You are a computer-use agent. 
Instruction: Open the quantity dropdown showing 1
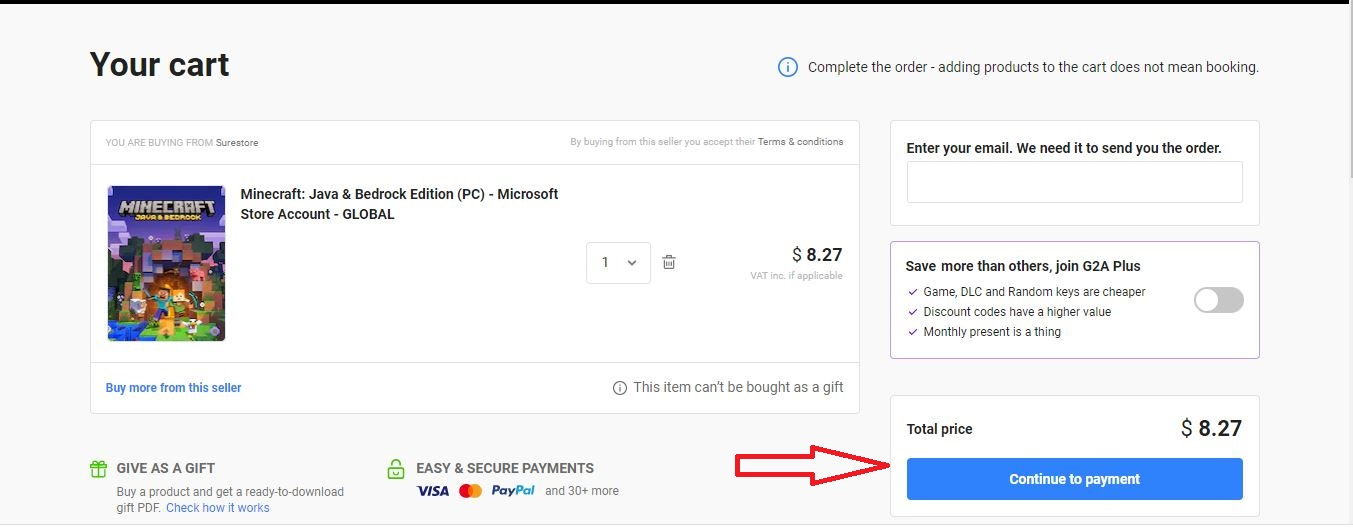pos(618,263)
